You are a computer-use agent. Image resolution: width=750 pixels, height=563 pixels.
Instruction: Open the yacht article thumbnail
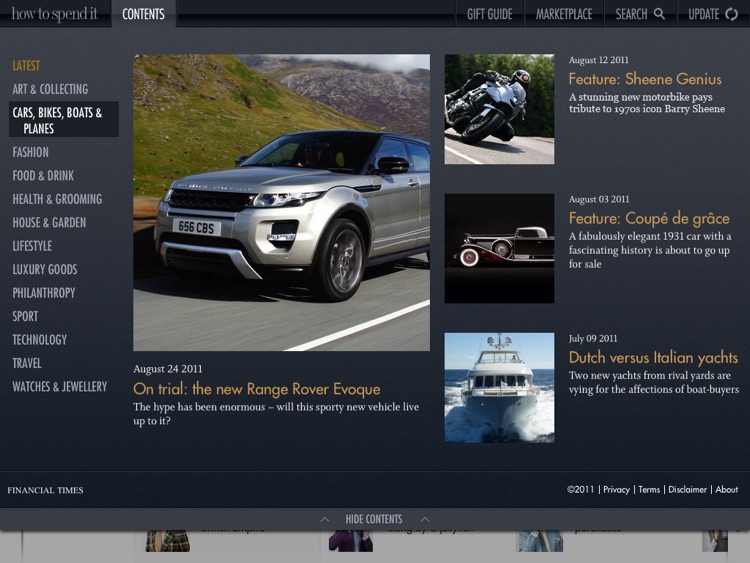coord(499,387)
